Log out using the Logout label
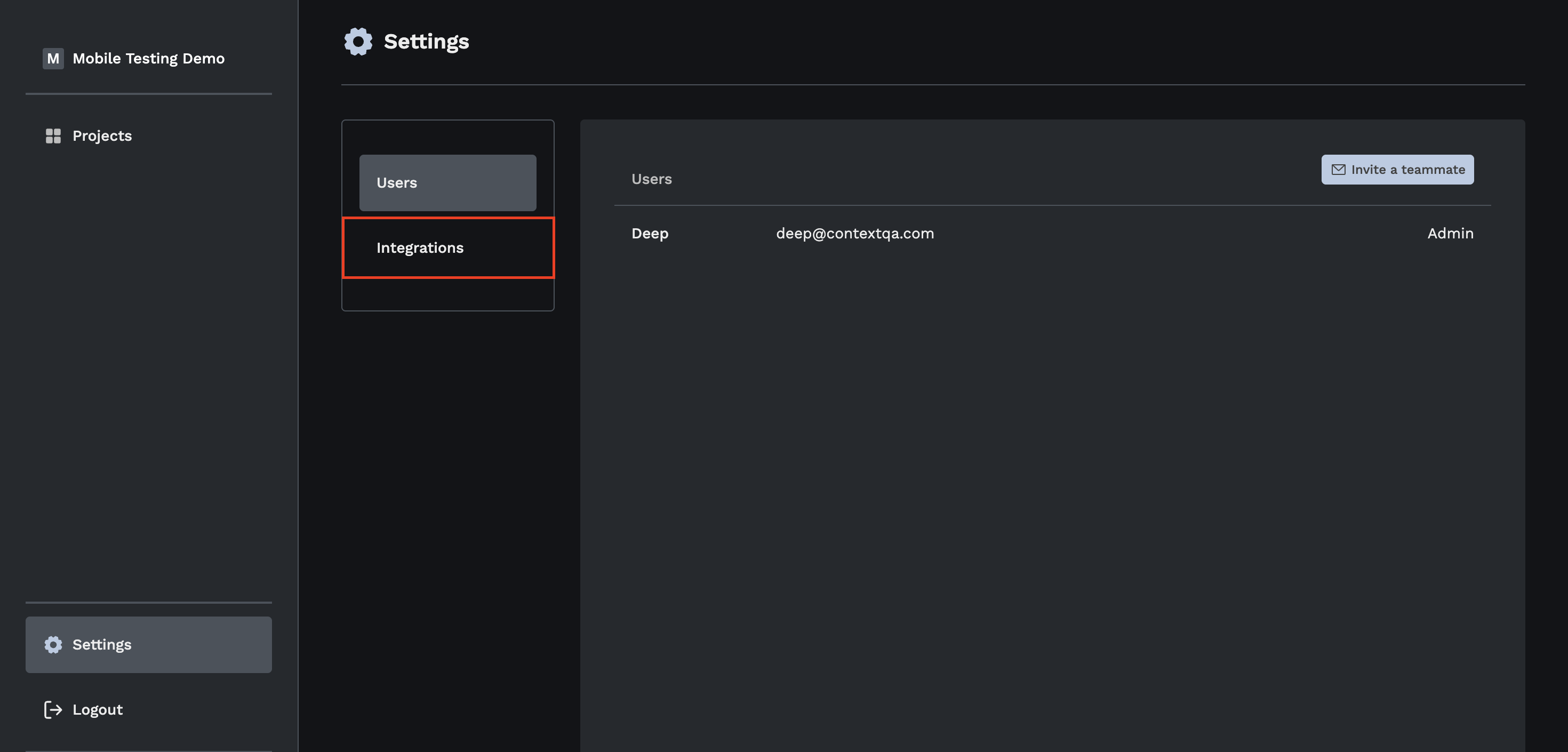The height and width of the screenshot is (752, 1568). (98, 709)
